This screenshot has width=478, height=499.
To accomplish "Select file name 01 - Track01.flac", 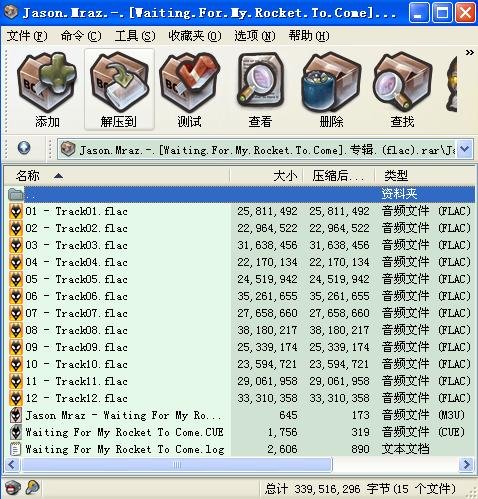I will (x=77, y=211).
